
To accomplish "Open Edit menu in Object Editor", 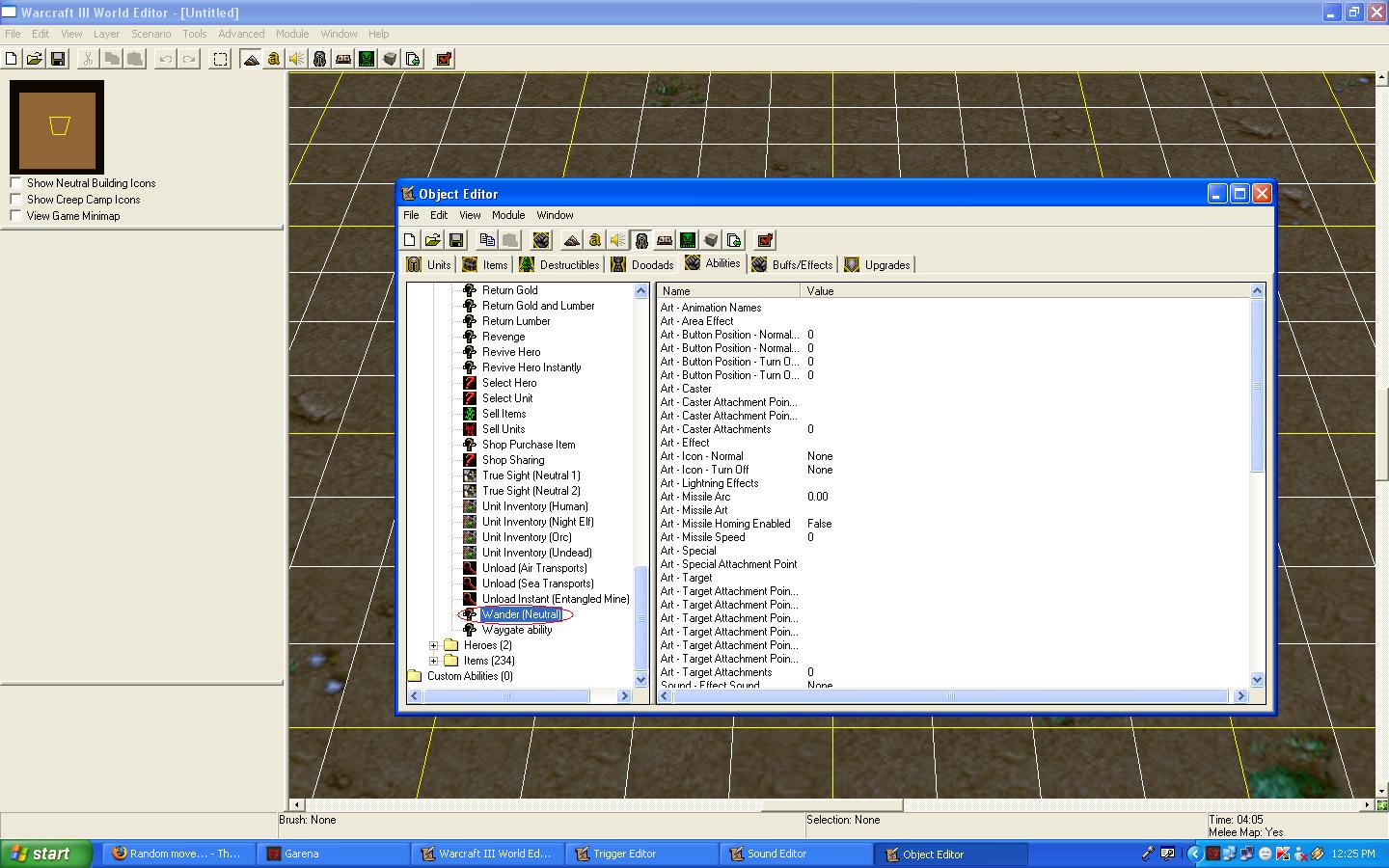I will coord(439,215).
